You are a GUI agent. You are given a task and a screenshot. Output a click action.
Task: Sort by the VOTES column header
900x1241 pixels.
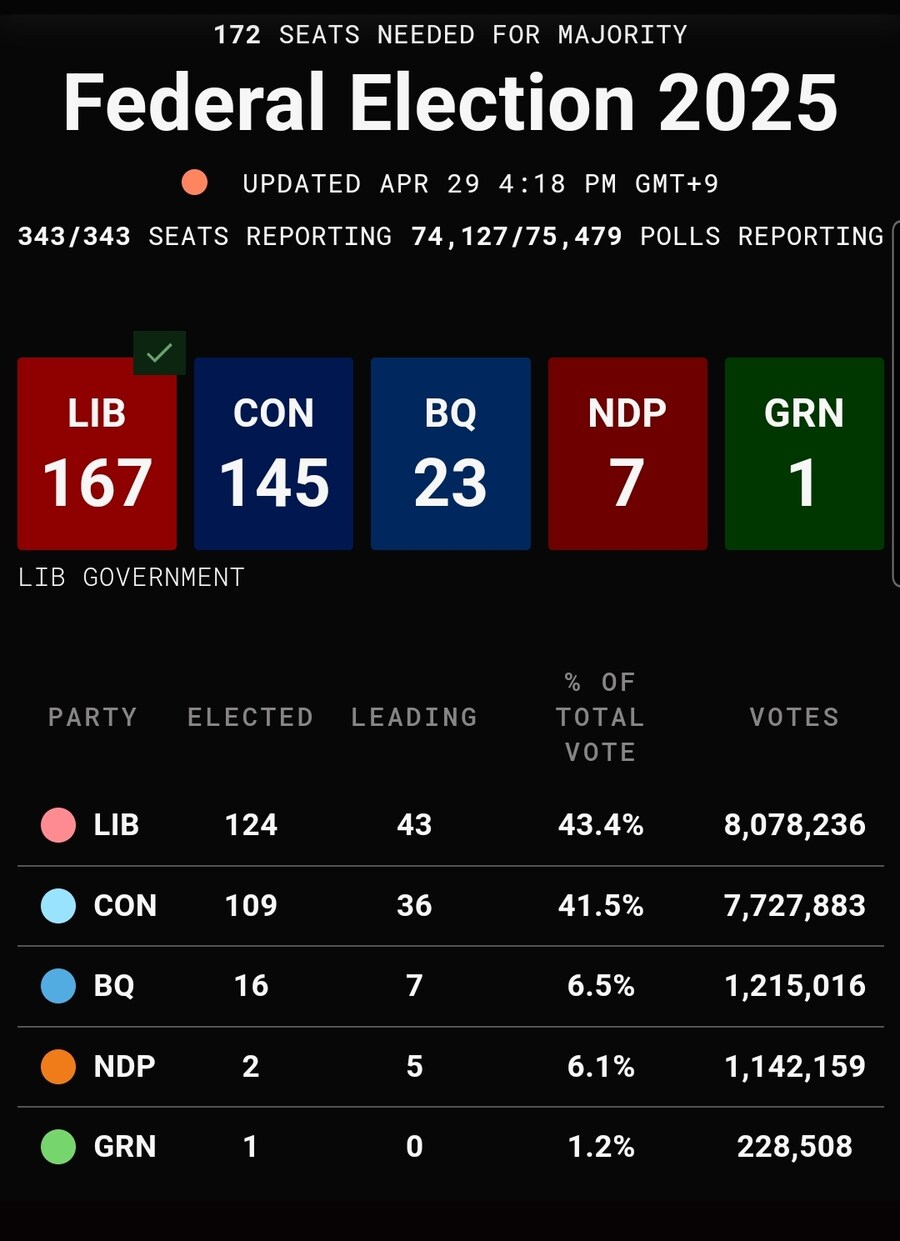click(794, 717)
